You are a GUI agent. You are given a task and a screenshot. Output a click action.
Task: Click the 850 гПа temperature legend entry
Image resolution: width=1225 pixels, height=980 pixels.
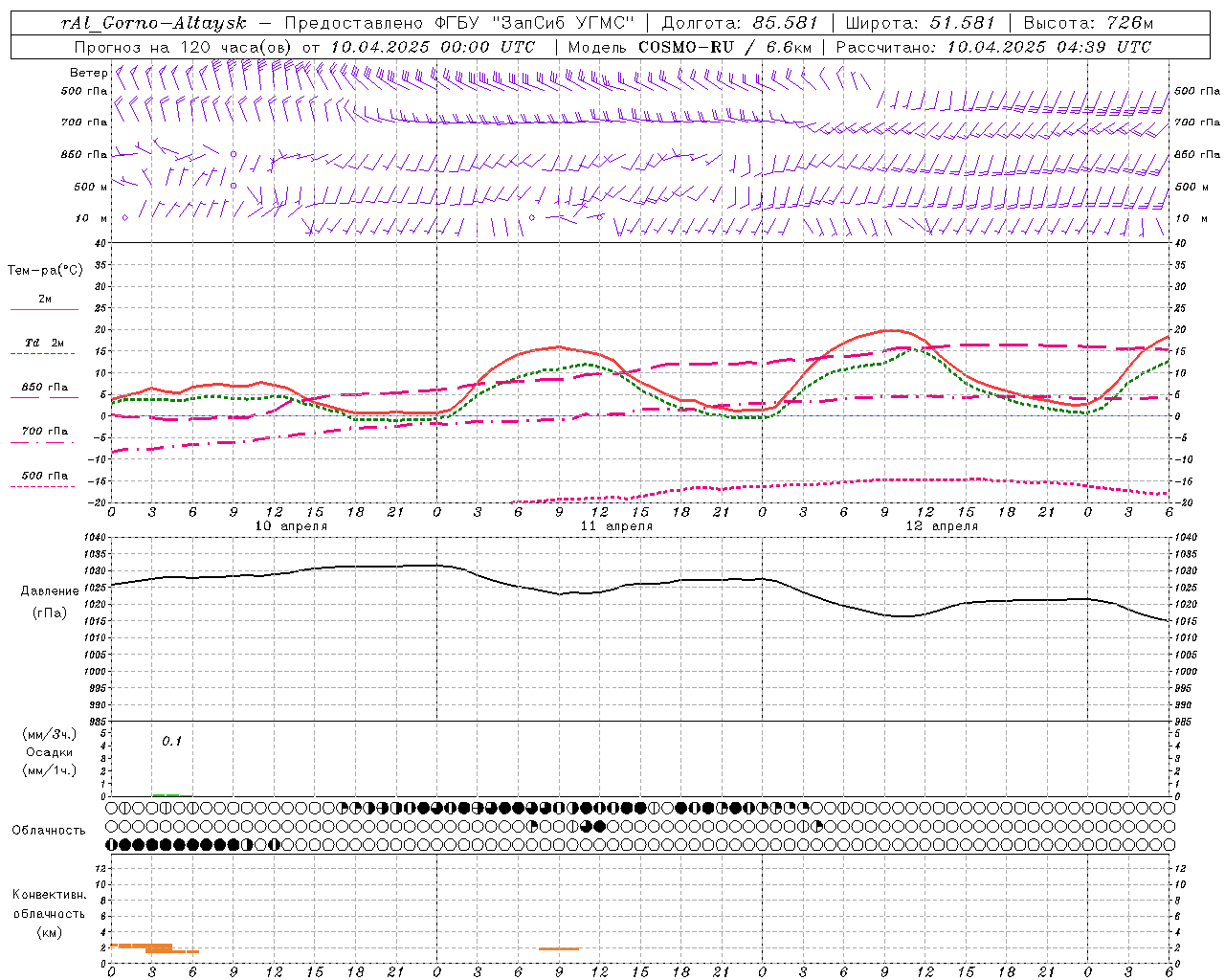pos(44,388)
